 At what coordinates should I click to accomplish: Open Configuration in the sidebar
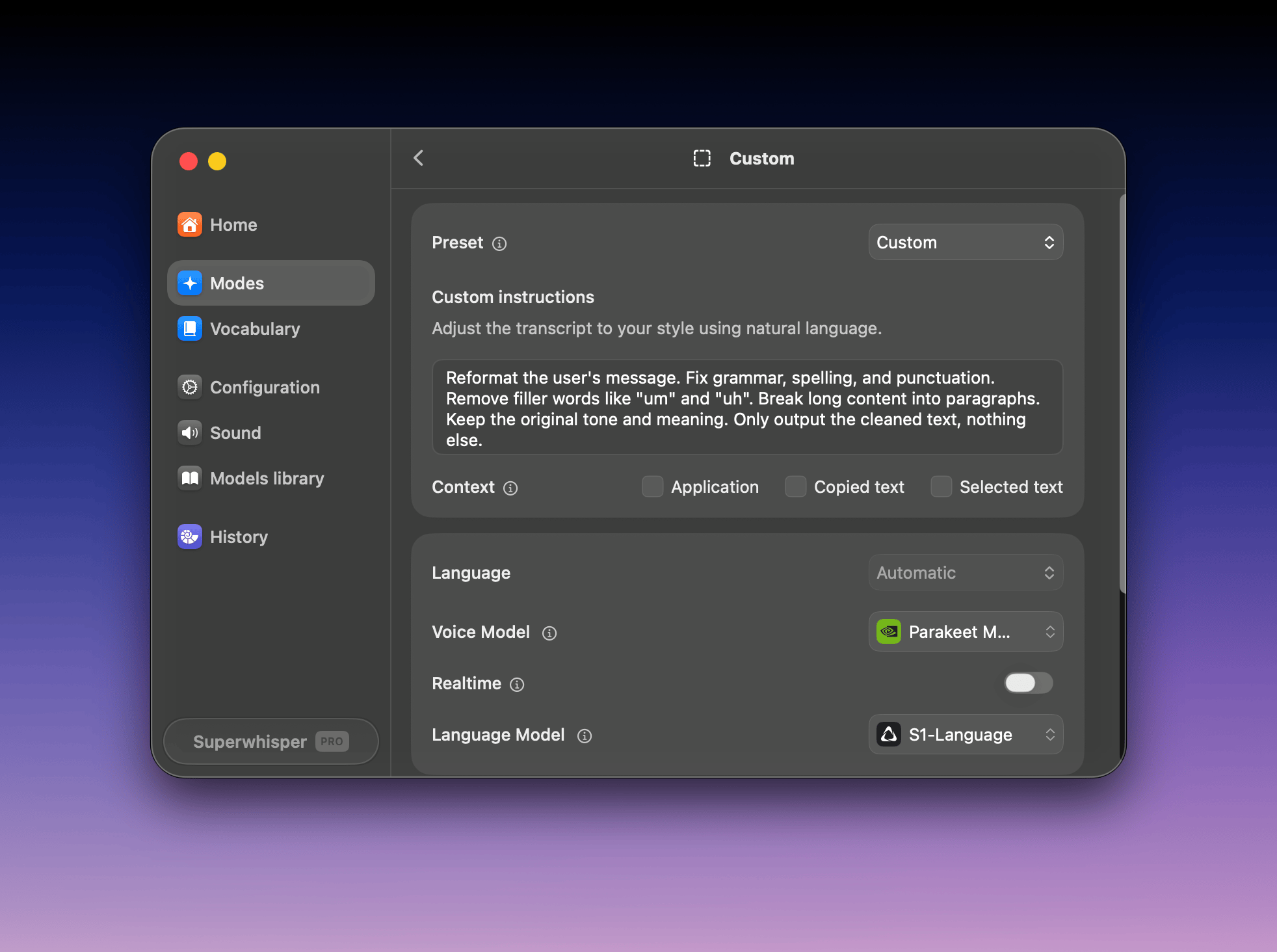271,388
